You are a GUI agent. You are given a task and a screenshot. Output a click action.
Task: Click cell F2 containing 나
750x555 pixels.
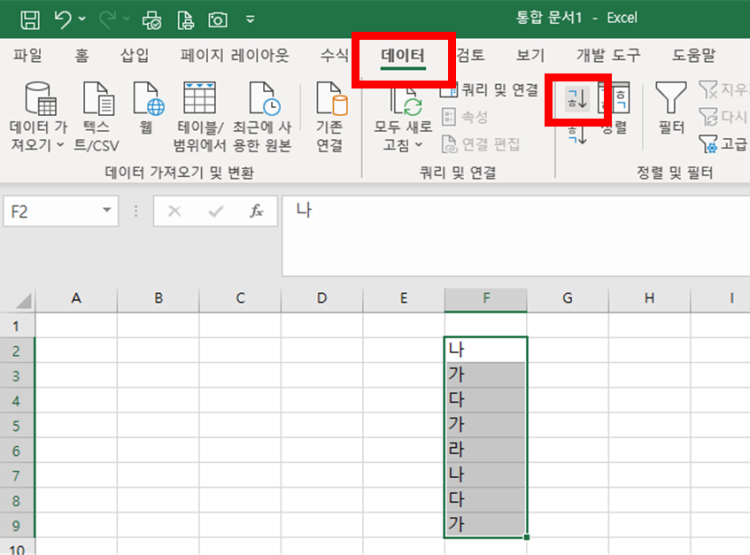[x=486, y=350]
